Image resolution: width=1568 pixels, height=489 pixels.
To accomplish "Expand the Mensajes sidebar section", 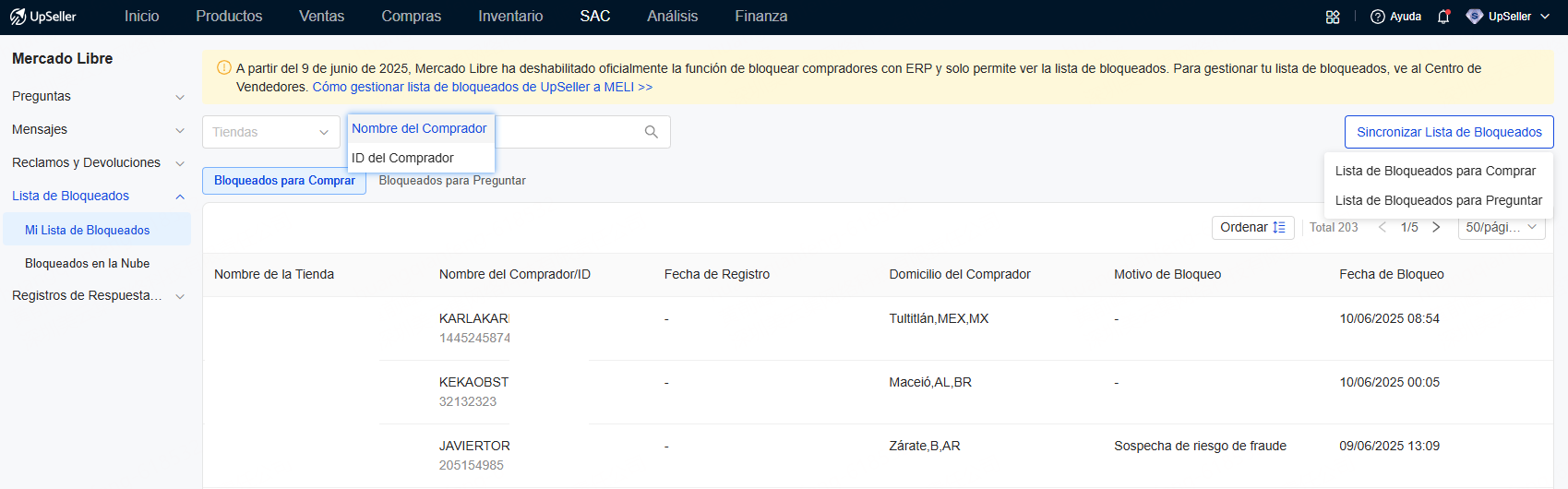I will click(180, 130).
